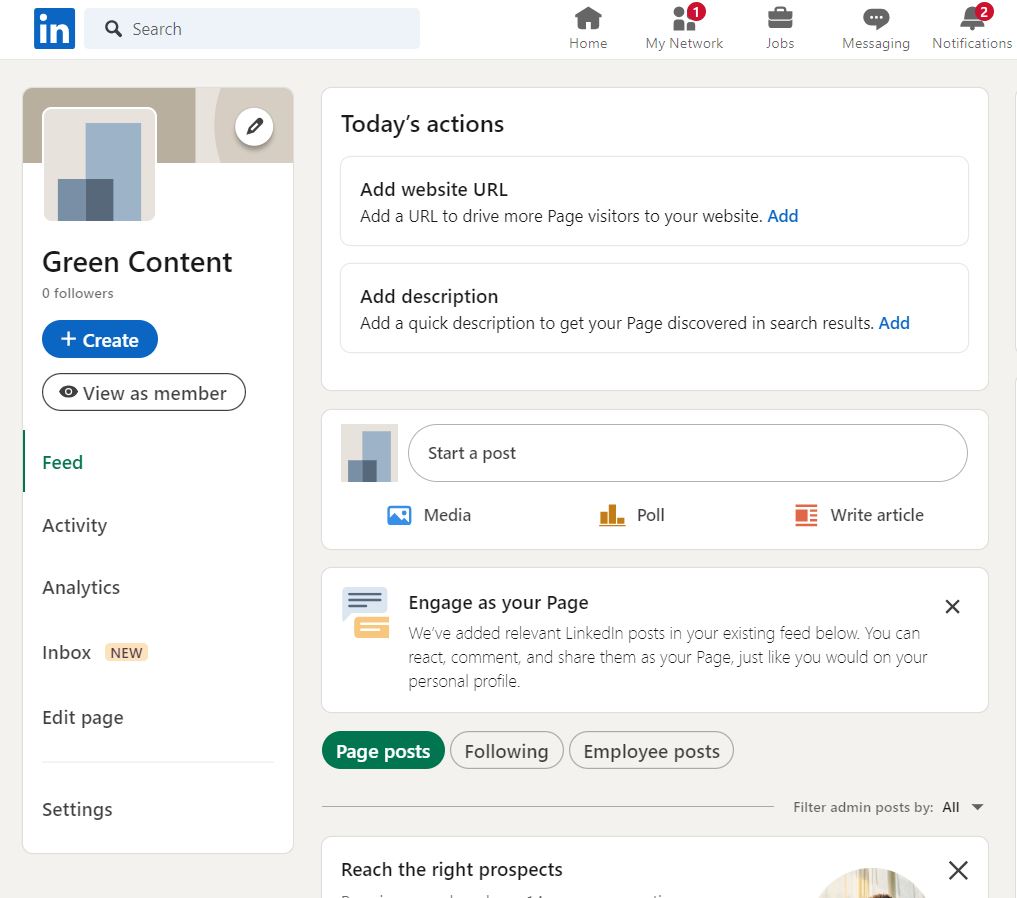Click the search magnifier icon
Screen dimensions: 1017x898
click(113, 29)
